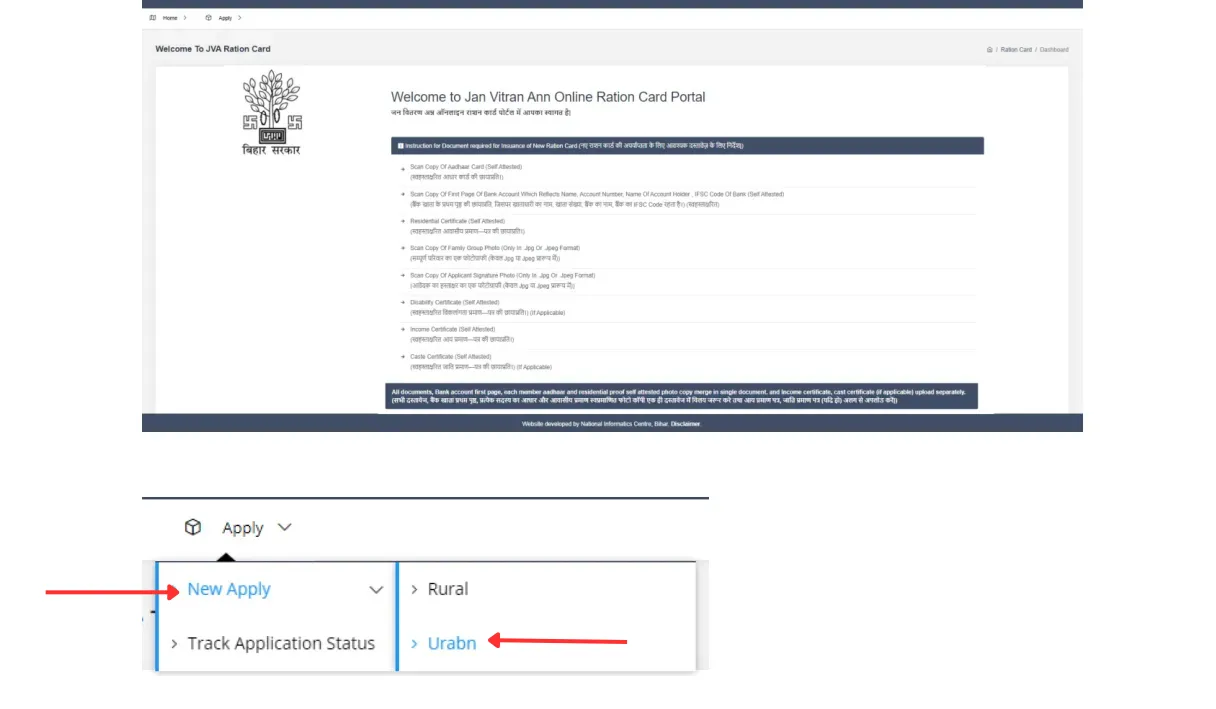Toggle the down chevron beside enlarged Apply menu
The height and width of the screenshot is (709, 1216).
(x=285, y=527)
